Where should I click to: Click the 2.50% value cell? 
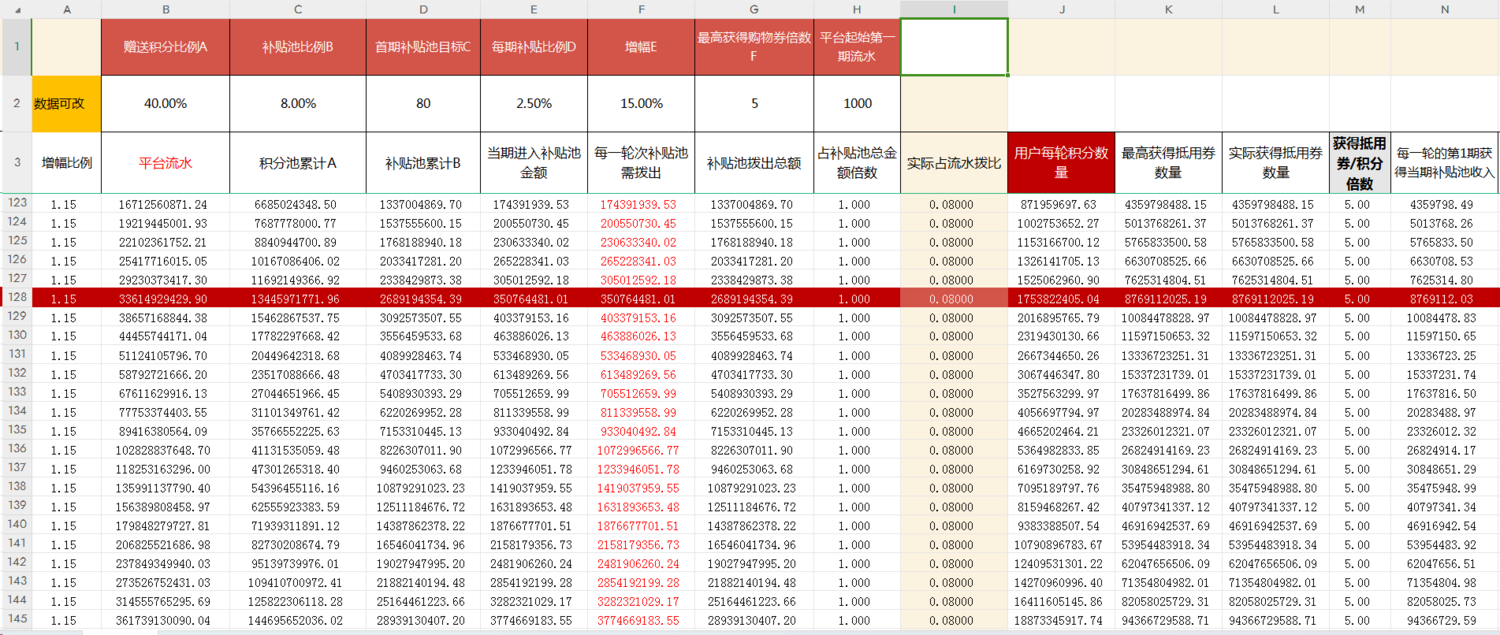534,103
